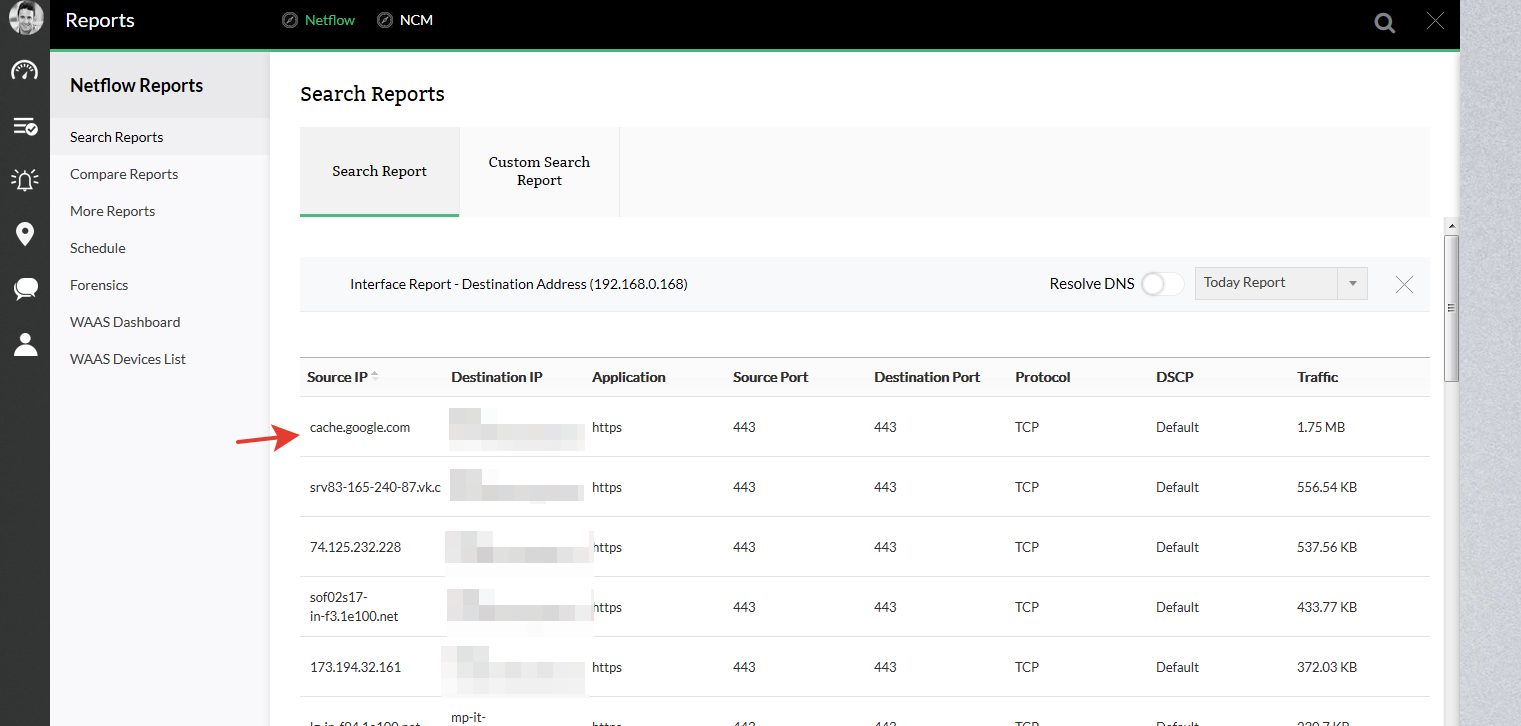This screenshot has width=1521, height=726.
Task: Close the Reports panel with top X
Action: [1435, 20]
